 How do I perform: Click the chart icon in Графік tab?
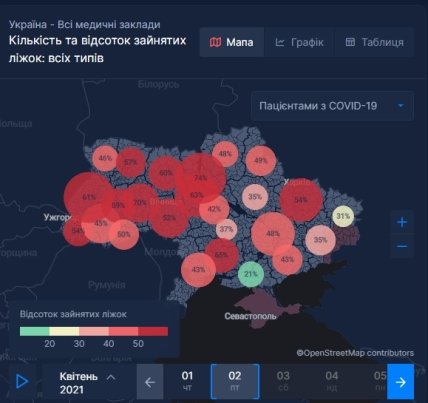pyautogui.click(x=280, y=42)
